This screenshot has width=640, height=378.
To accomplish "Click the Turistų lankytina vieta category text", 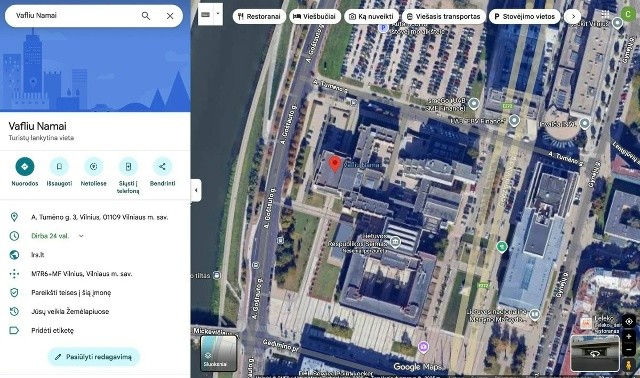I will click(x=41, y=138).
